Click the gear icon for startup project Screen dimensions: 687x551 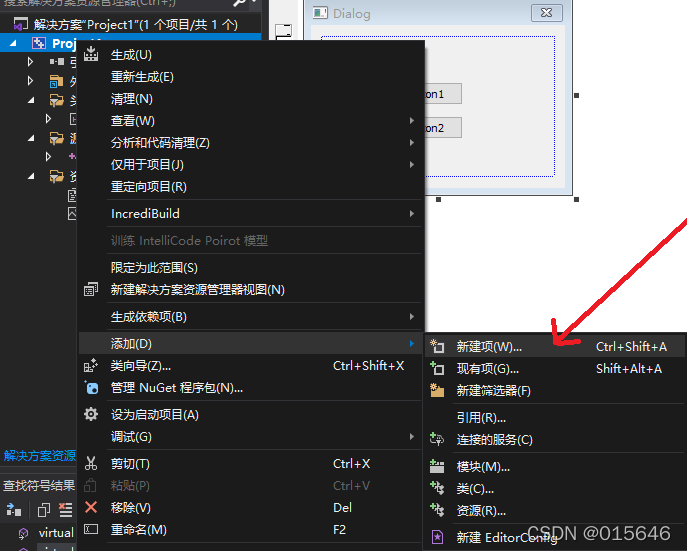[91, 414]
